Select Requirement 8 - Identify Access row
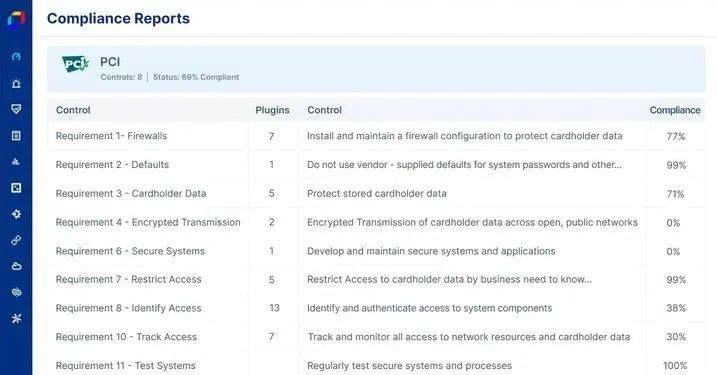The width and height of the screenshot is (717, 375). tap(376, 308)
